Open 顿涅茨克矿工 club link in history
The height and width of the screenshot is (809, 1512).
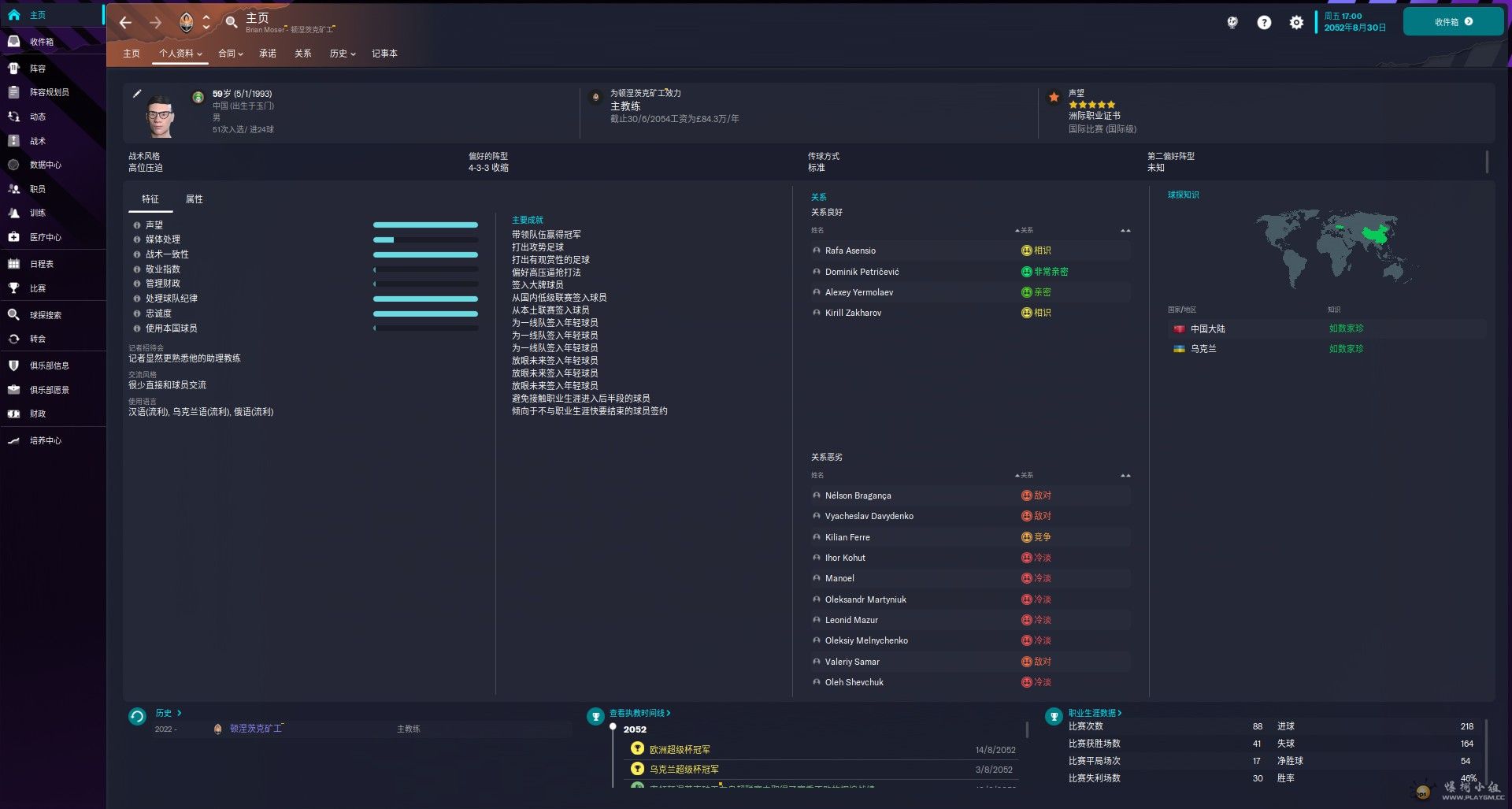click(x=256, y=729)
